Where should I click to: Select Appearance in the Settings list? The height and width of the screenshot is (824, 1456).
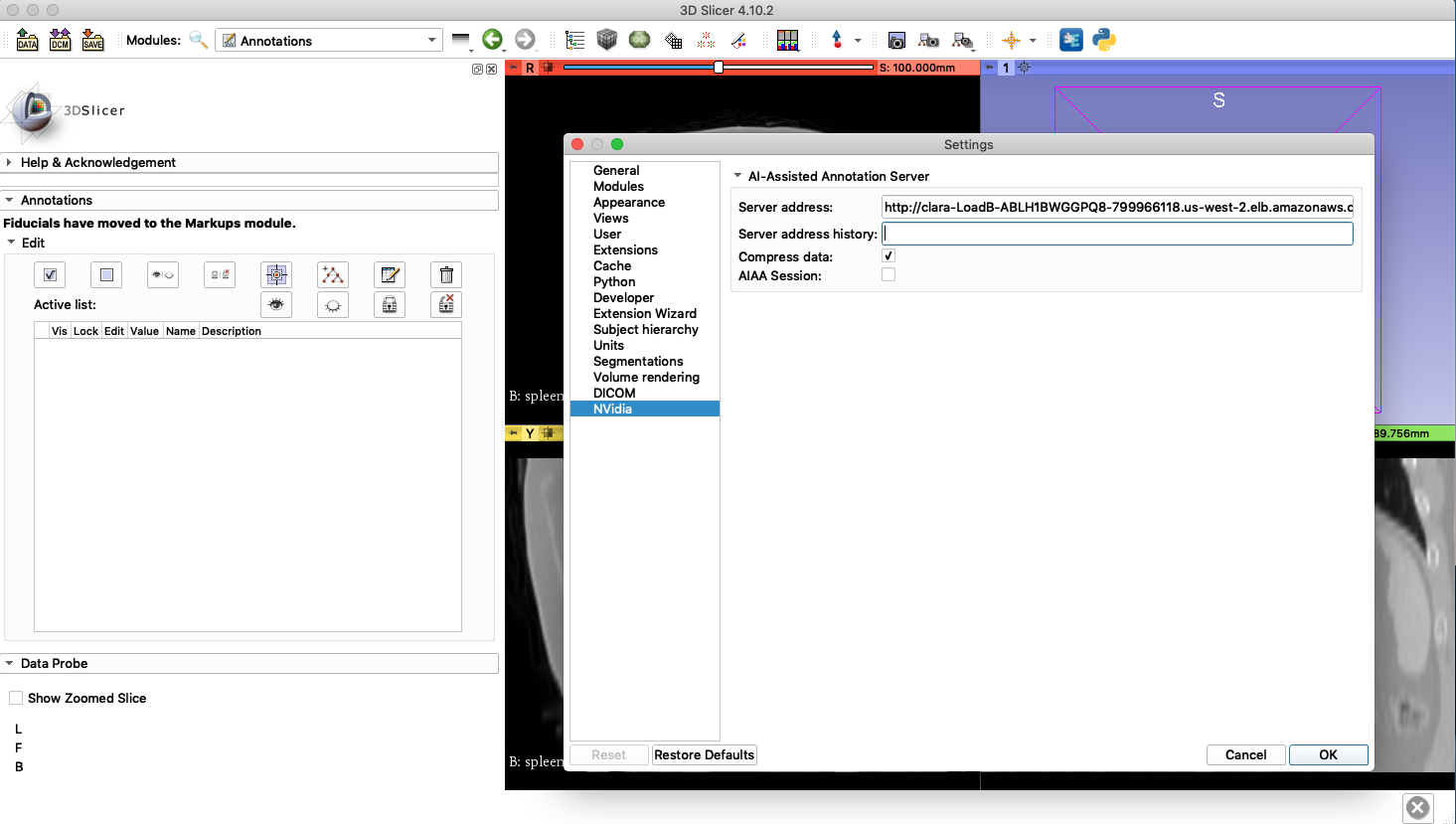629,202
